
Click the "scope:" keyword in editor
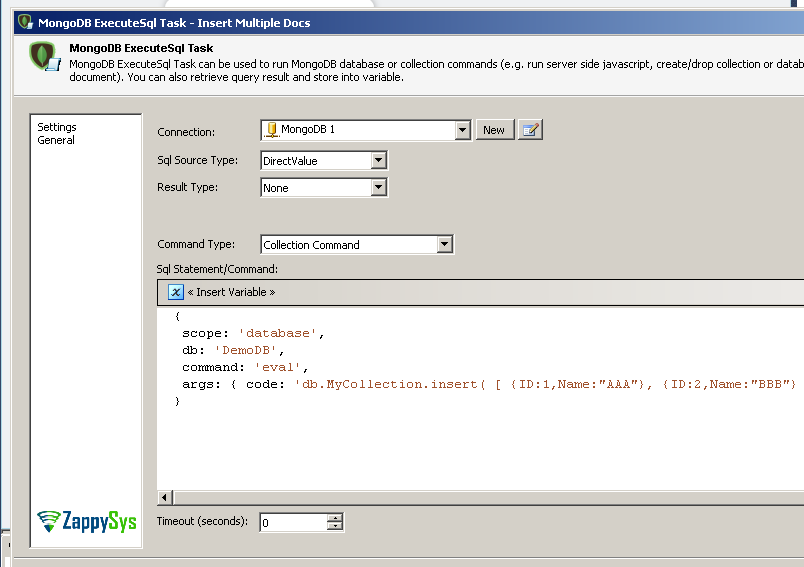click(206, 333)
